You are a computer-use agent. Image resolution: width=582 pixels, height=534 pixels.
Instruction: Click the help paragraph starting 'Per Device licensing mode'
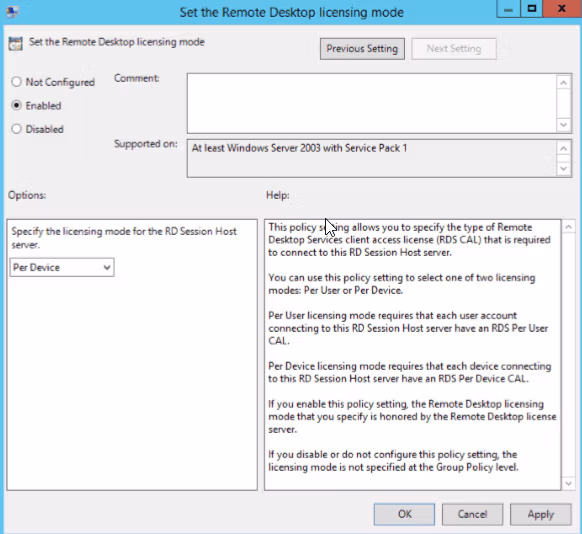tap(410, 372)
